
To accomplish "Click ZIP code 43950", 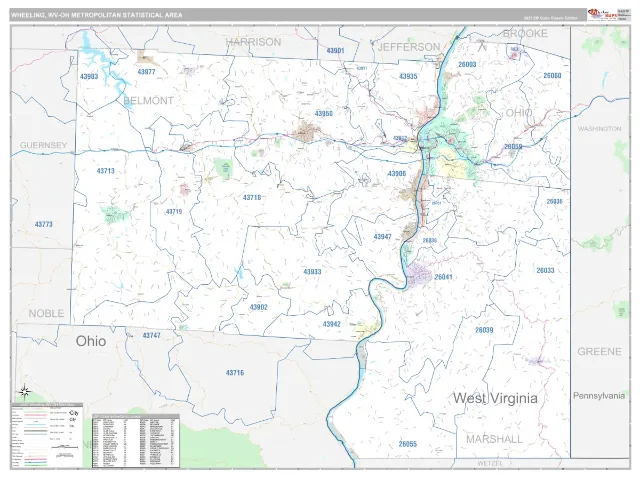I will coord(324,113).
